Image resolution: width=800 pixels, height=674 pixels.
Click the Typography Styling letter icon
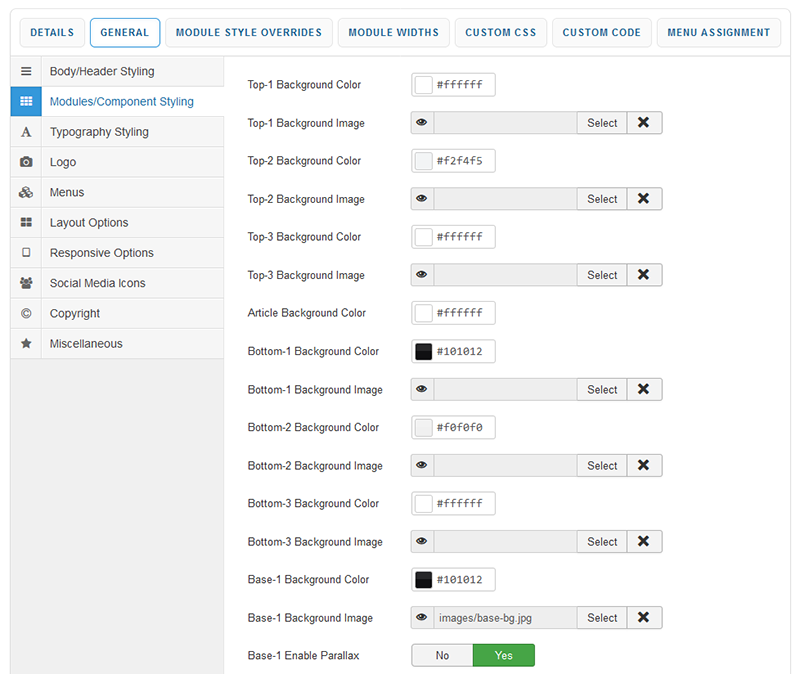click(26, 132)
